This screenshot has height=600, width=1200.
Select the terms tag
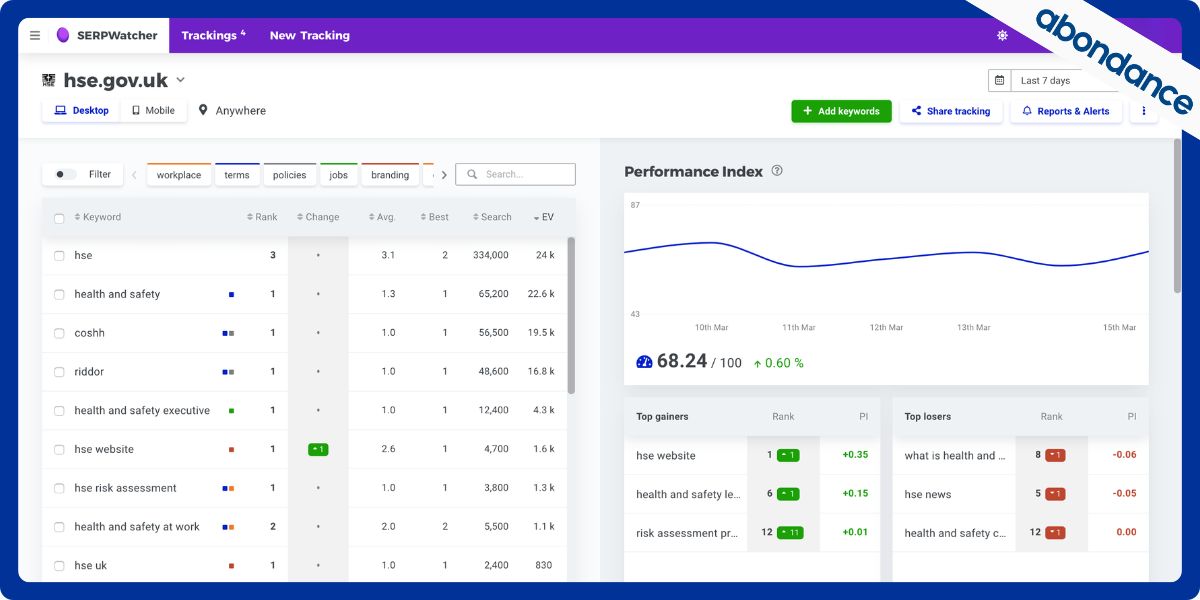[x=237, y=174]
